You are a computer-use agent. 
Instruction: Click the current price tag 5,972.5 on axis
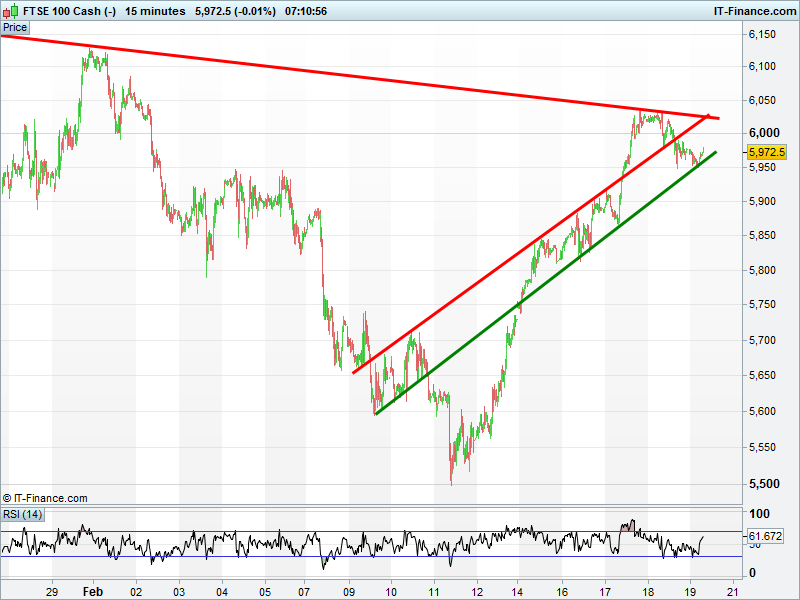pos(767,152)
